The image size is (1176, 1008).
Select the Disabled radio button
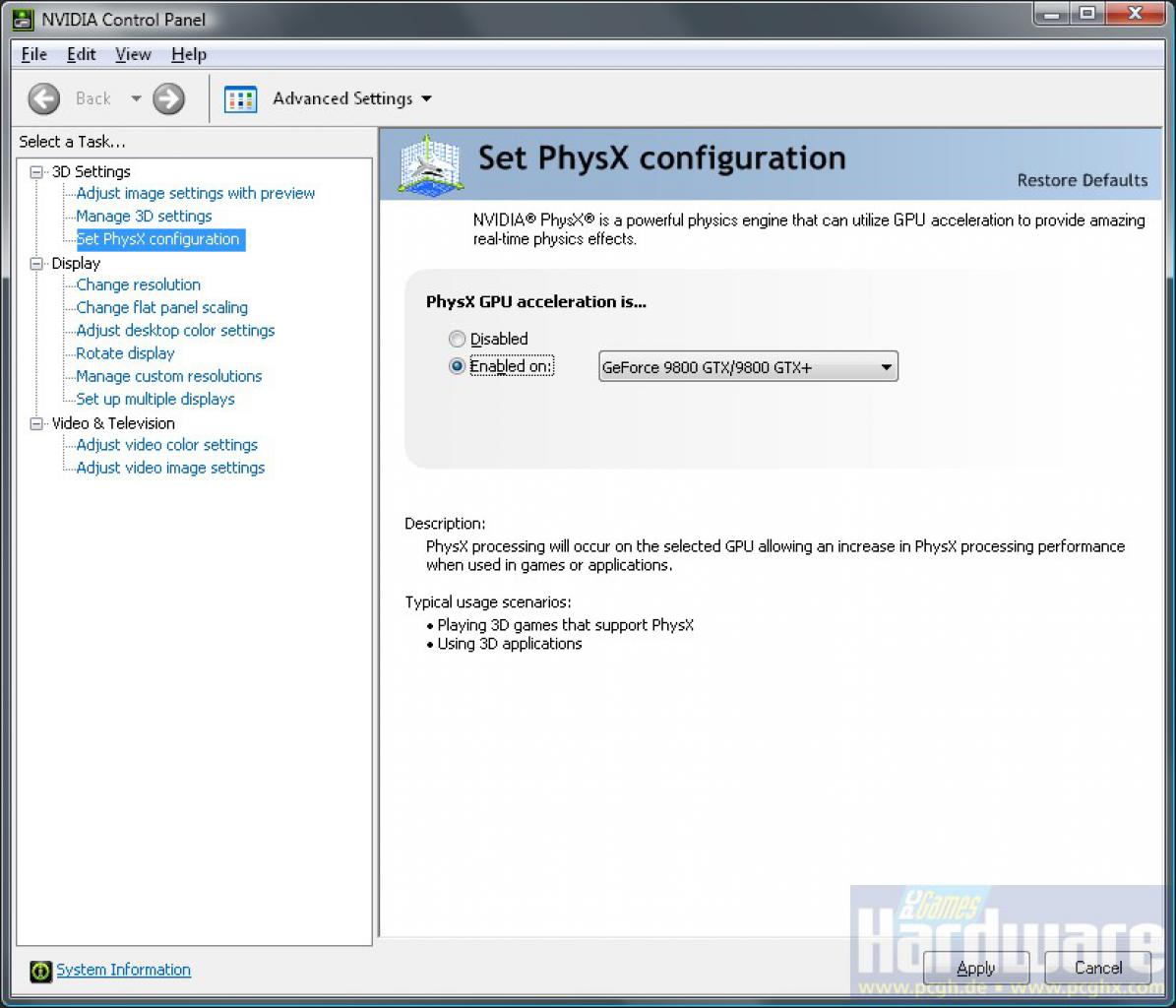pyautogui.click(x=457, y=339)
